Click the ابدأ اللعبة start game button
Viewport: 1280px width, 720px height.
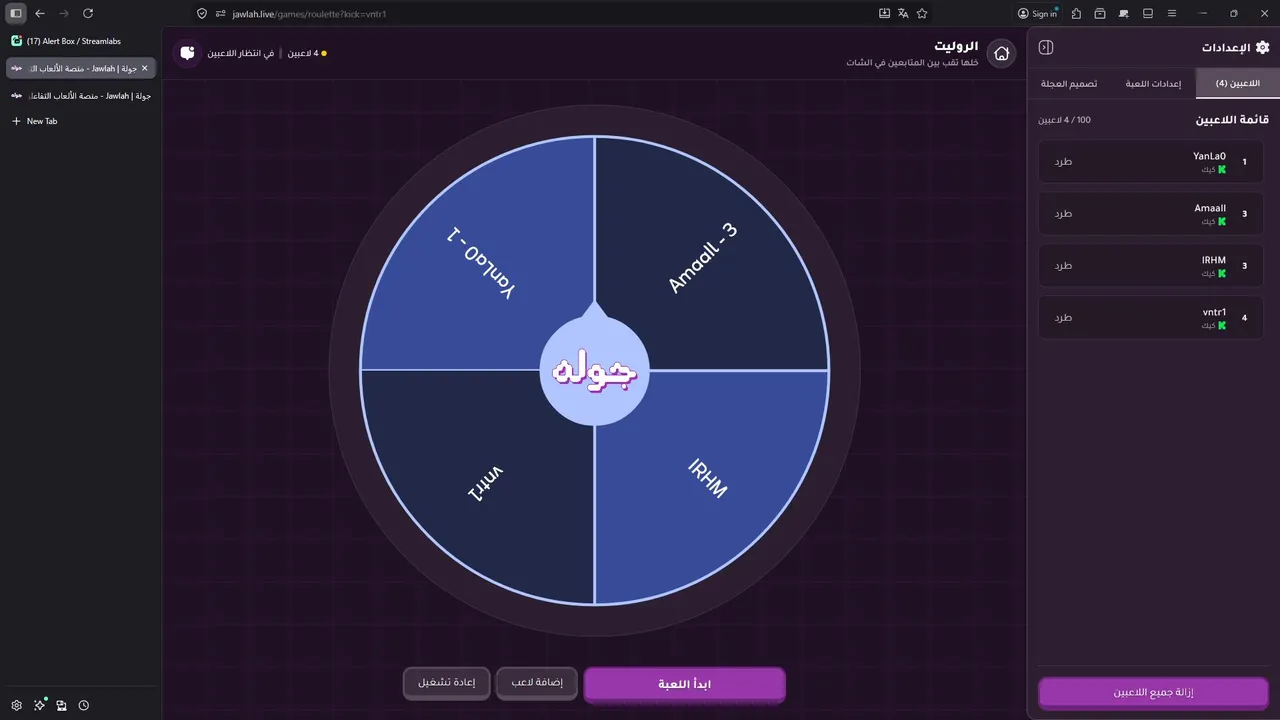coord(684,685)
